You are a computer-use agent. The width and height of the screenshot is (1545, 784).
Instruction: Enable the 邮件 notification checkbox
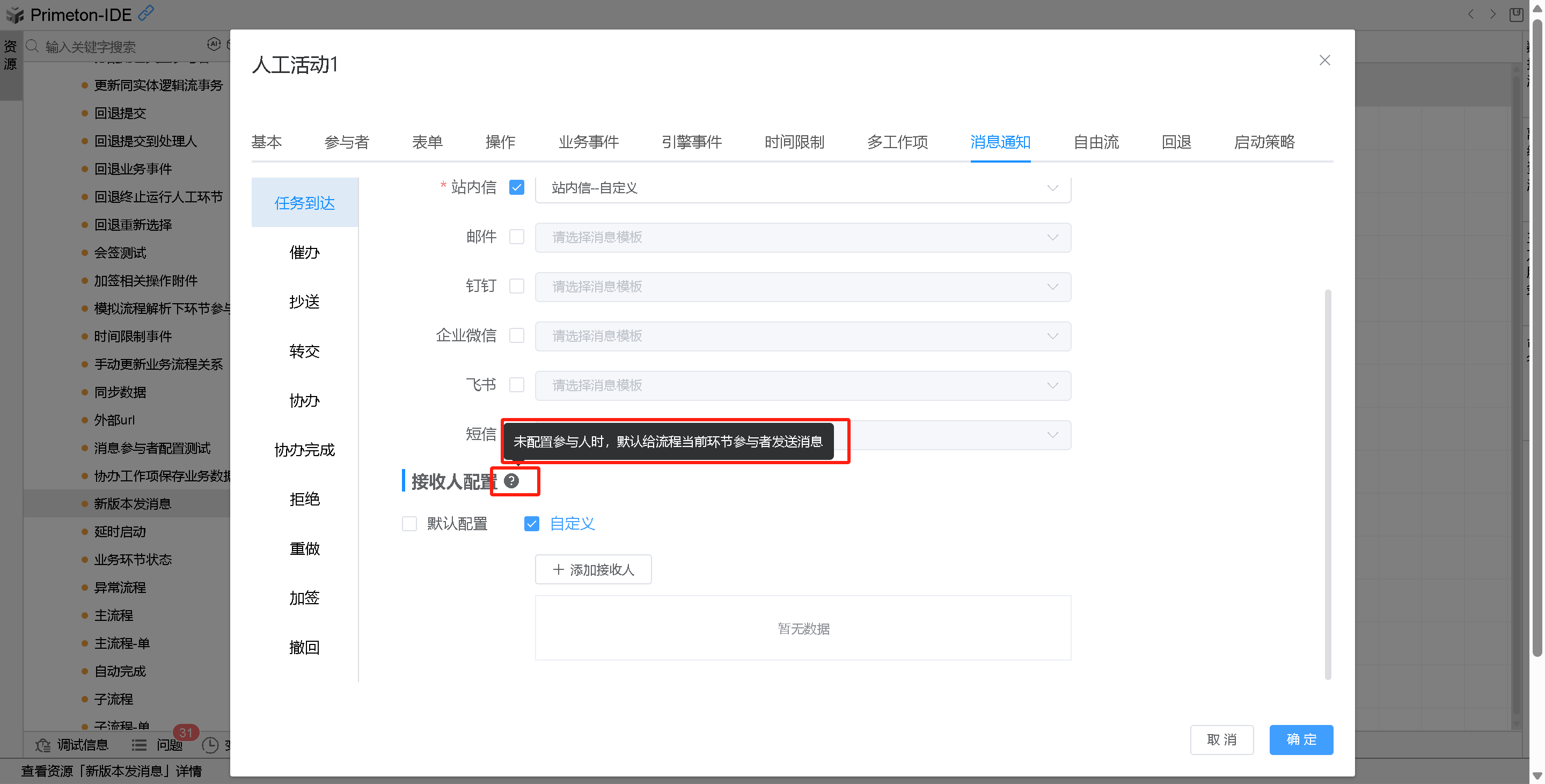[516, 237]
